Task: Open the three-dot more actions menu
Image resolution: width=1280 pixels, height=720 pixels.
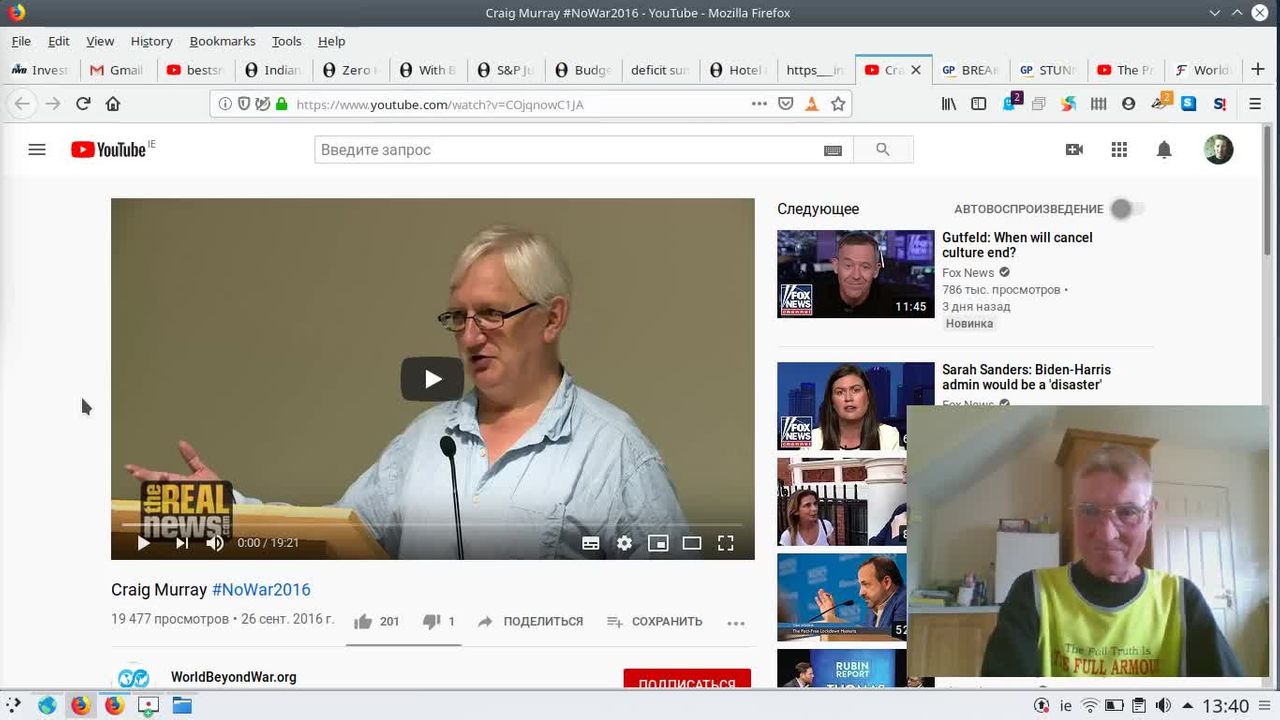Action: (736, 622)
